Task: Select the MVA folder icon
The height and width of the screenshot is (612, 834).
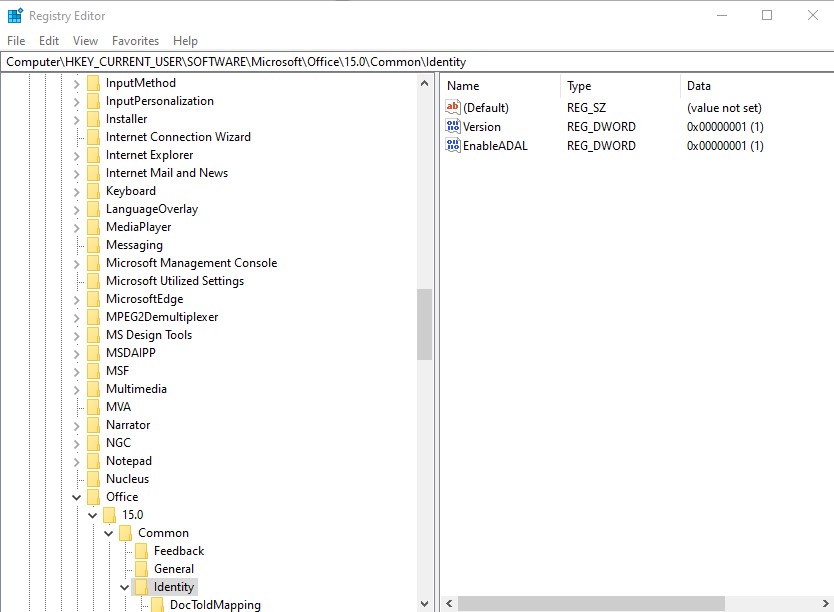Action: pos(93,407)
